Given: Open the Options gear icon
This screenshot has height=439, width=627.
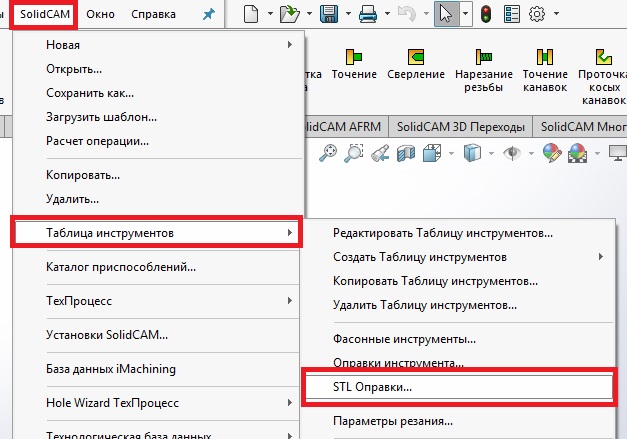Looking at the screenshot, I should 537,14.
